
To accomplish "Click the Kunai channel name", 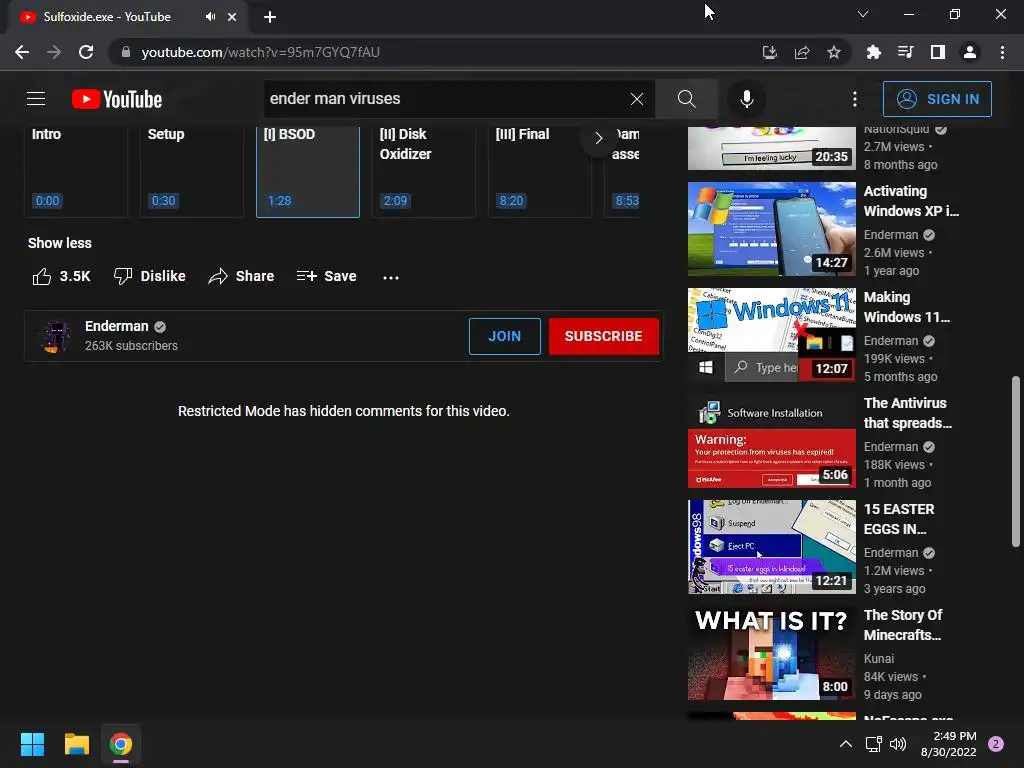I will (x=878, y=658).
